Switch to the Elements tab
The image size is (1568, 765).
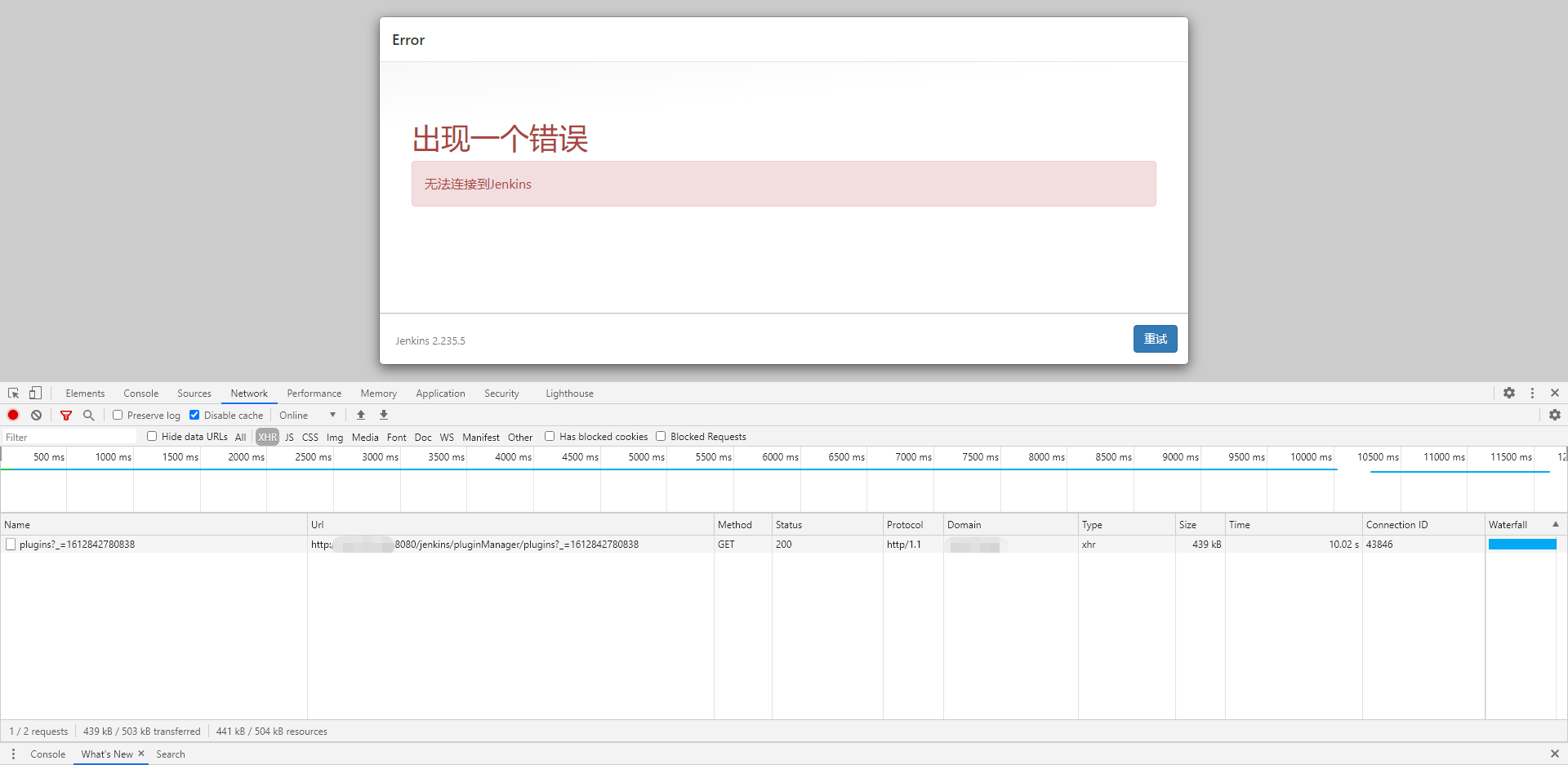point(85,393)
